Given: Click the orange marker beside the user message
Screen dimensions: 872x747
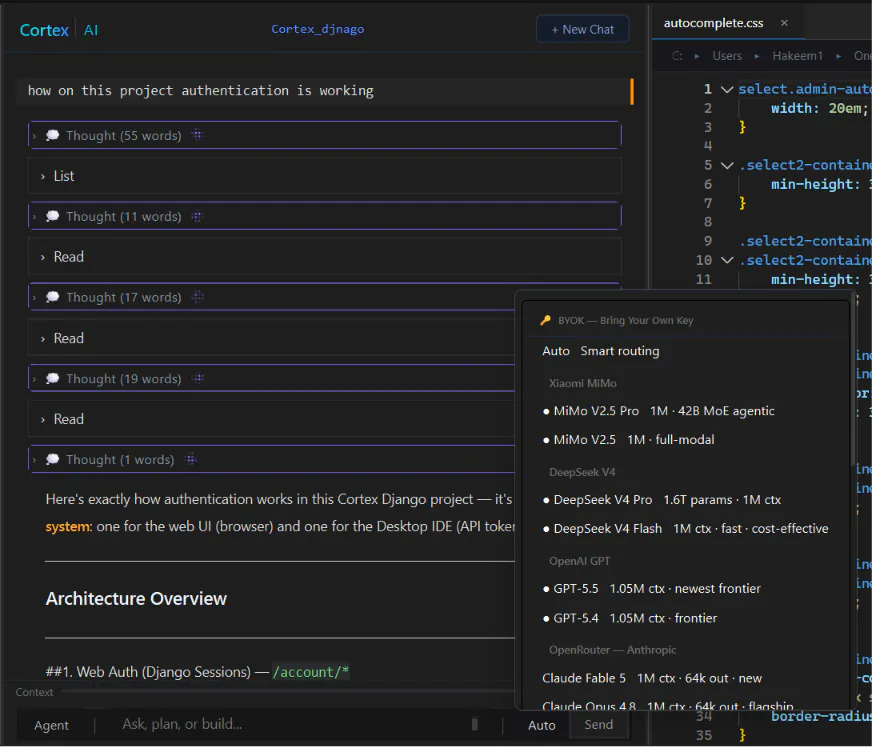Looking at the screenshot, I should point(632,91).
